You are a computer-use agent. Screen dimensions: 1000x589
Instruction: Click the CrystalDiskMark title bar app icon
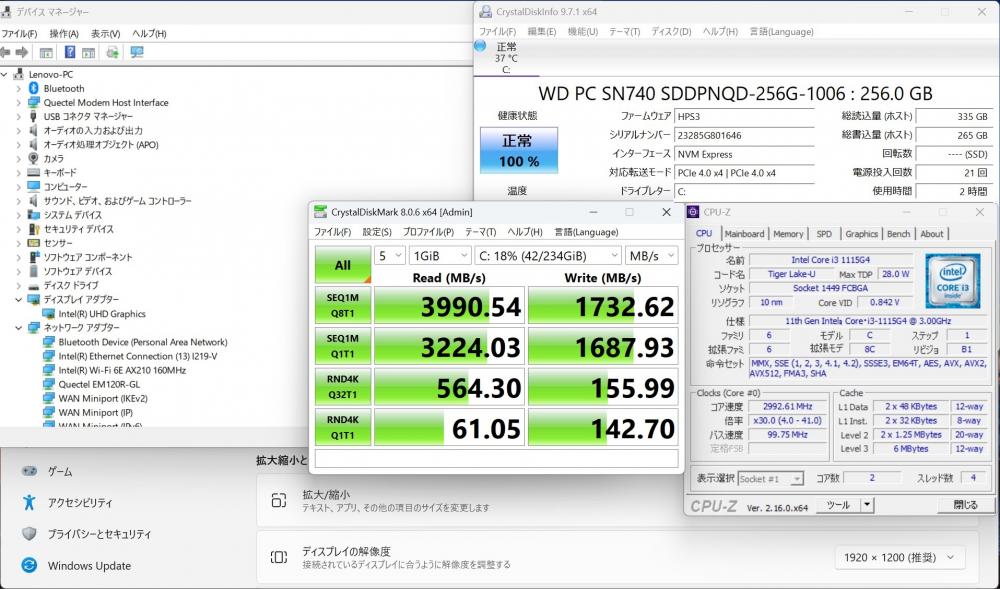click(321, 212)
